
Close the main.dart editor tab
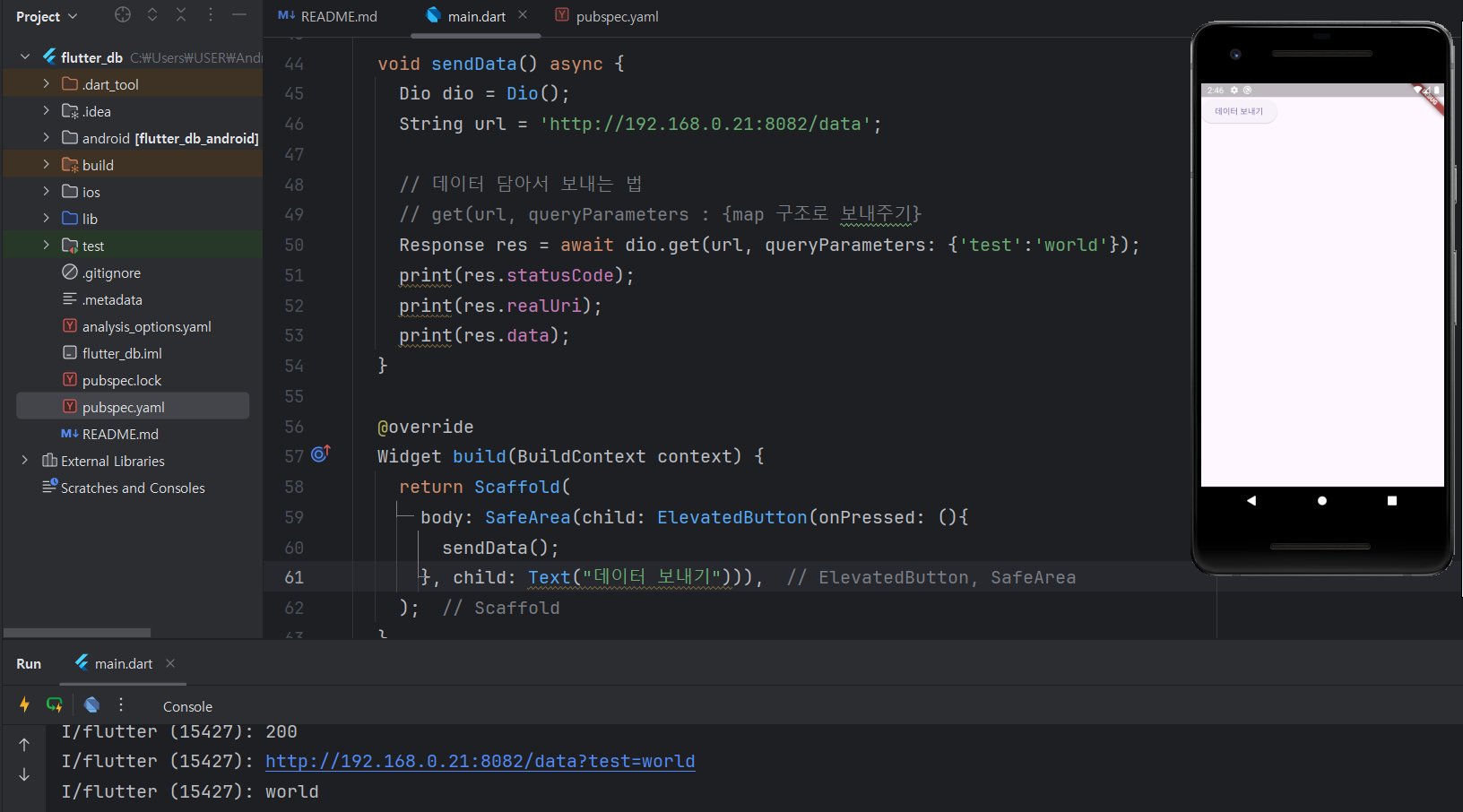tap(523, 15)
